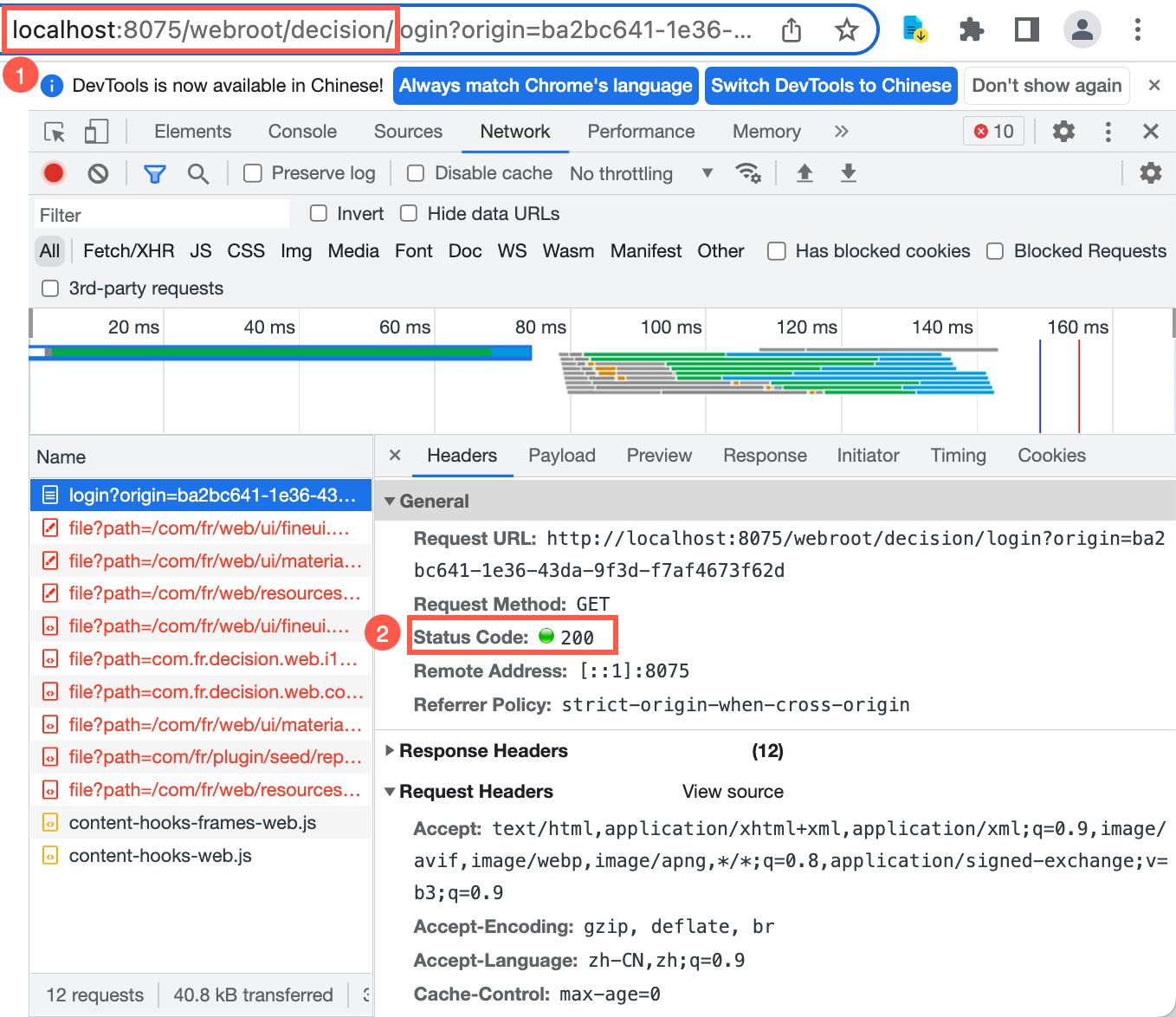Open the Performance panel tab
Viewport: 1176px width, 1017px height.
[641, 131]
